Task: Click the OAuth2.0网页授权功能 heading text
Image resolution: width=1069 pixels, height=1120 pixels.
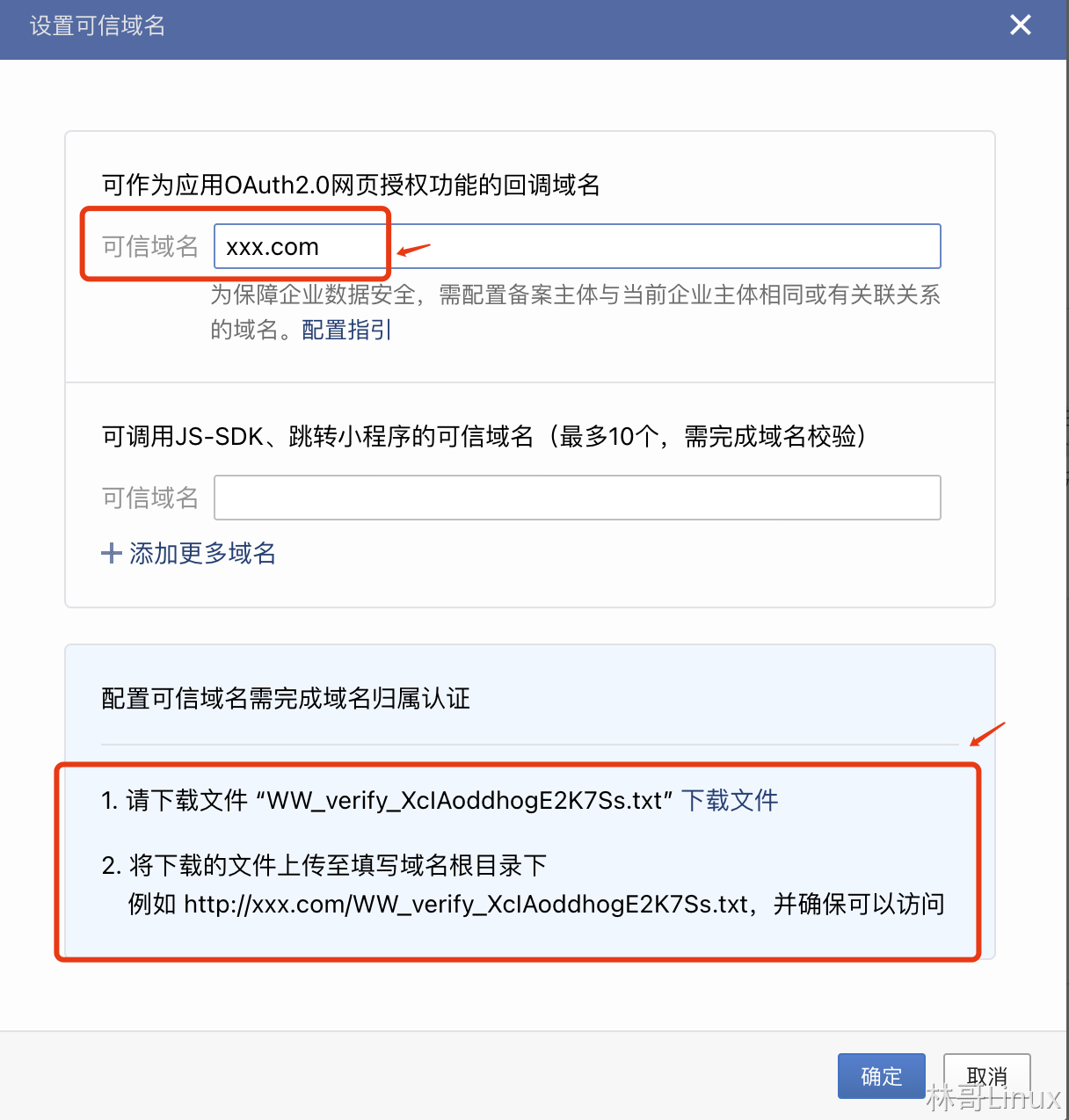Action: click(351, 185)
